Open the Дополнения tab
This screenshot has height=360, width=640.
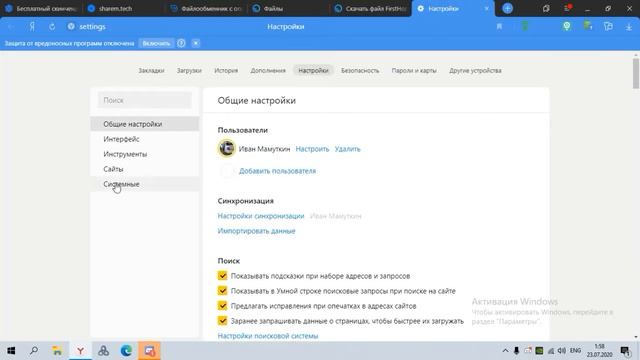268,71
